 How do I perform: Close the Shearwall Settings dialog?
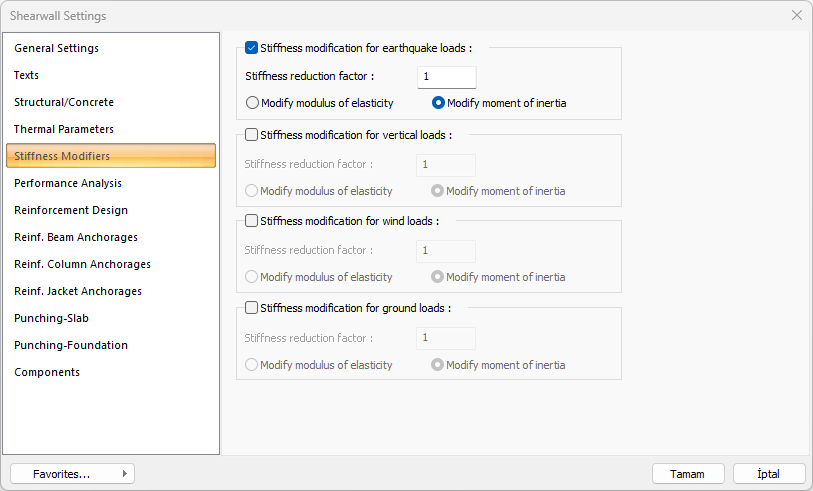[x=796, y=15]
